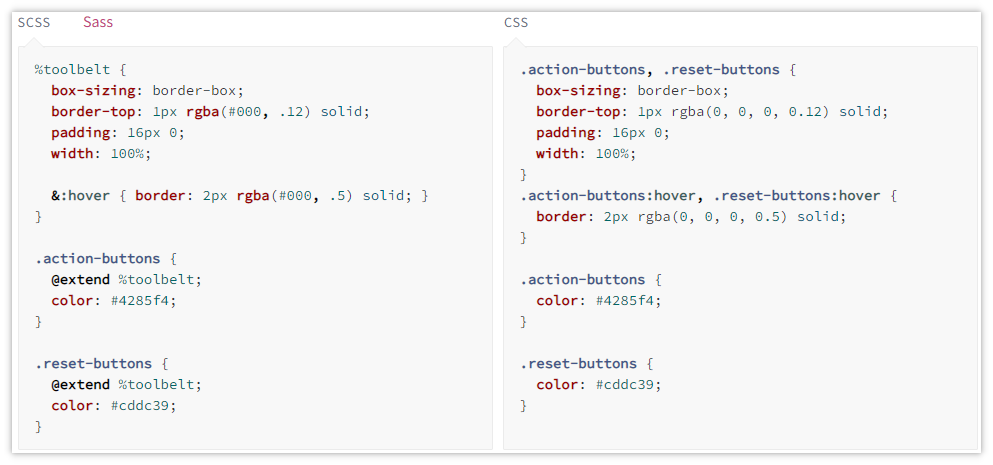Click @extend inside SCSS .action-buttons block
This screenshot has width=993, height=465.
(x=80, y=280)
